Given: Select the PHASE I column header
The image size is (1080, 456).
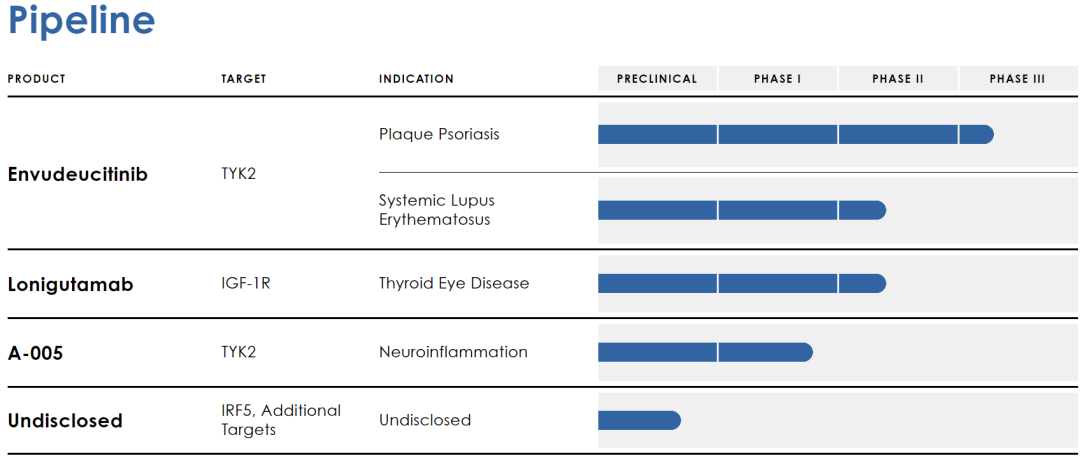Looking at the screenshot, I should pyautogui.click(x=778, y=79).
